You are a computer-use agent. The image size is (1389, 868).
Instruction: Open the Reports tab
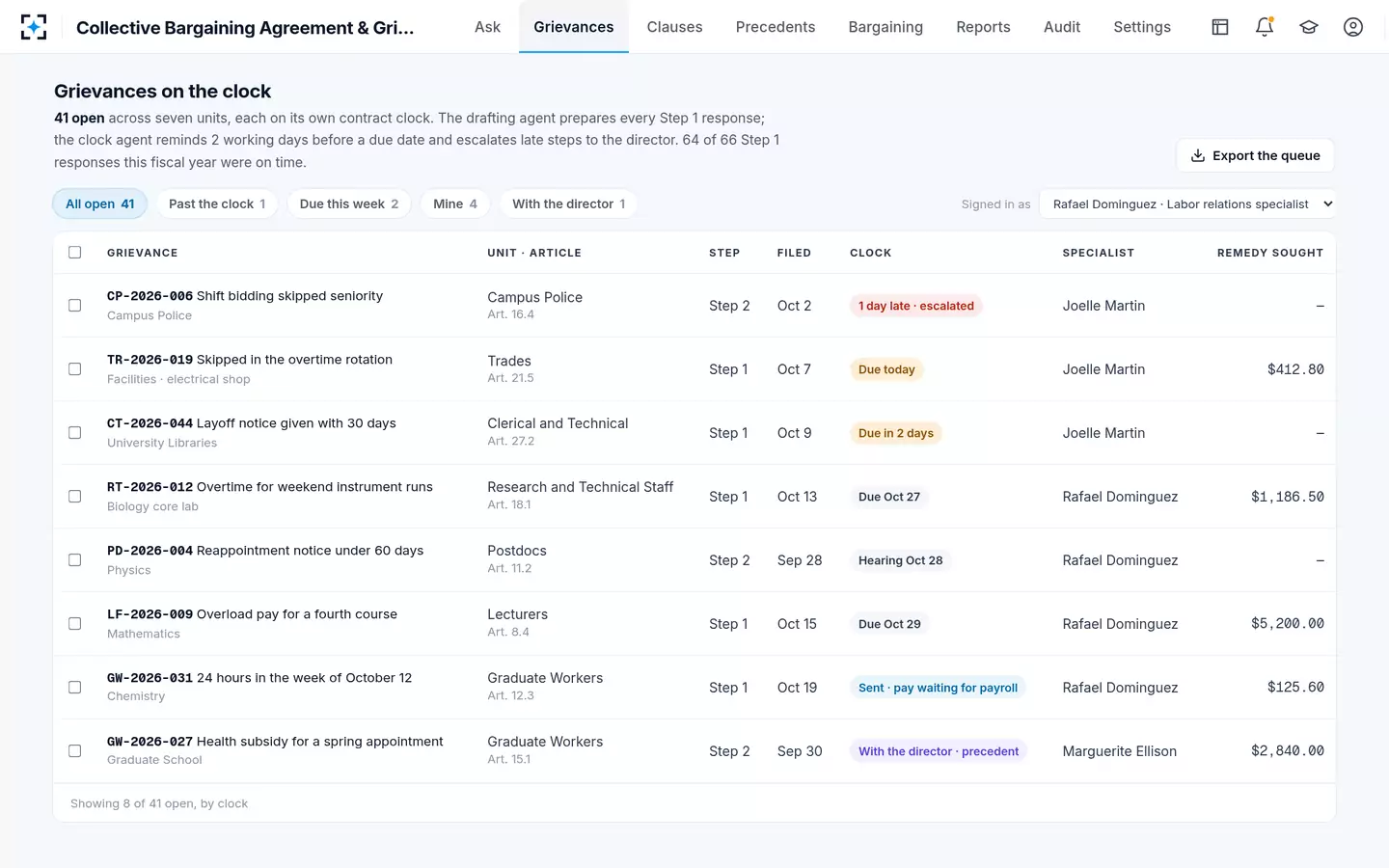point(983,27)
